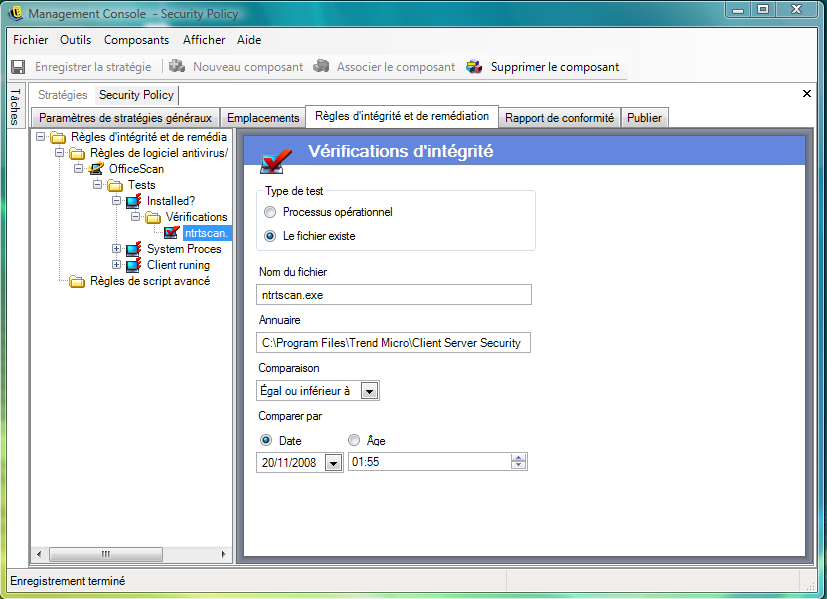Click the Nouveau composant toolbar icon
The image size is (827, 599).
pyautogui.click(x=177, y=67)
